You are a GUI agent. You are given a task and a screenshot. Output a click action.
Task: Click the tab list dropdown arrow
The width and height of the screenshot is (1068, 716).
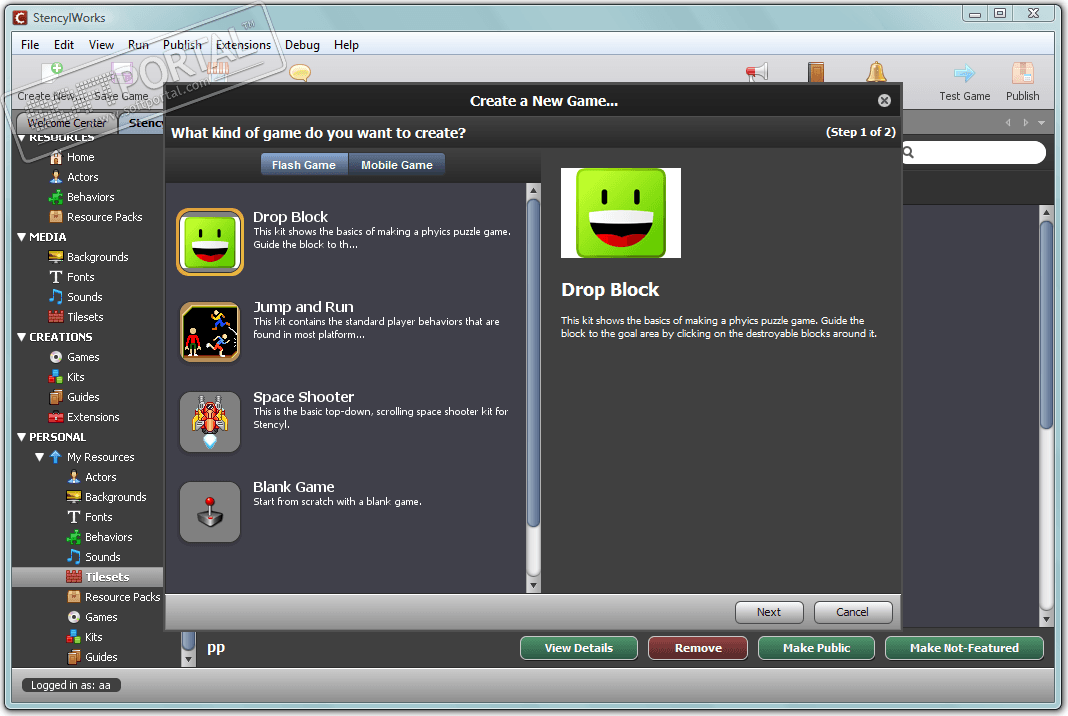pos(1041,123)
